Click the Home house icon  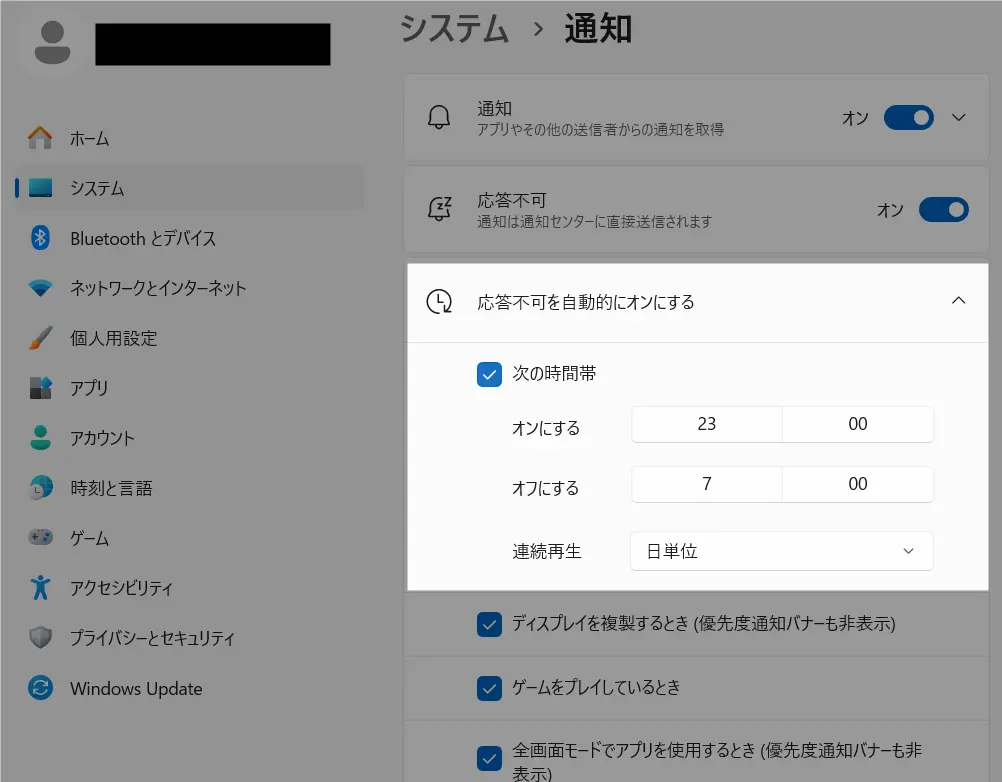(x=40, y=138)
